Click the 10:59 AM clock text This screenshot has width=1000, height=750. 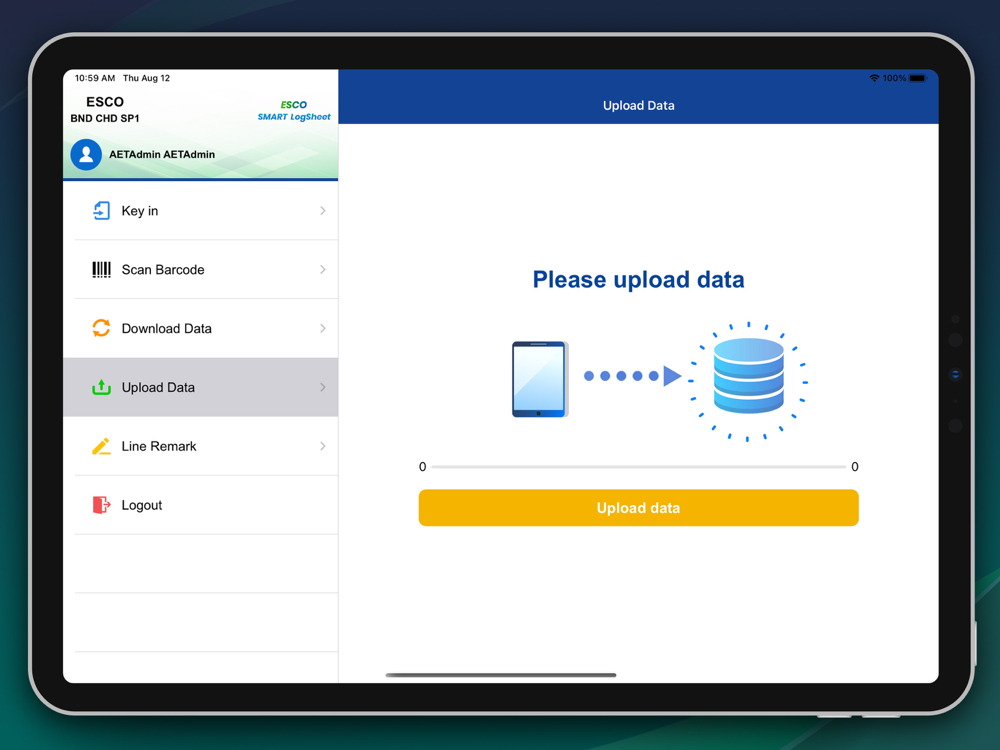coord(95,78)
